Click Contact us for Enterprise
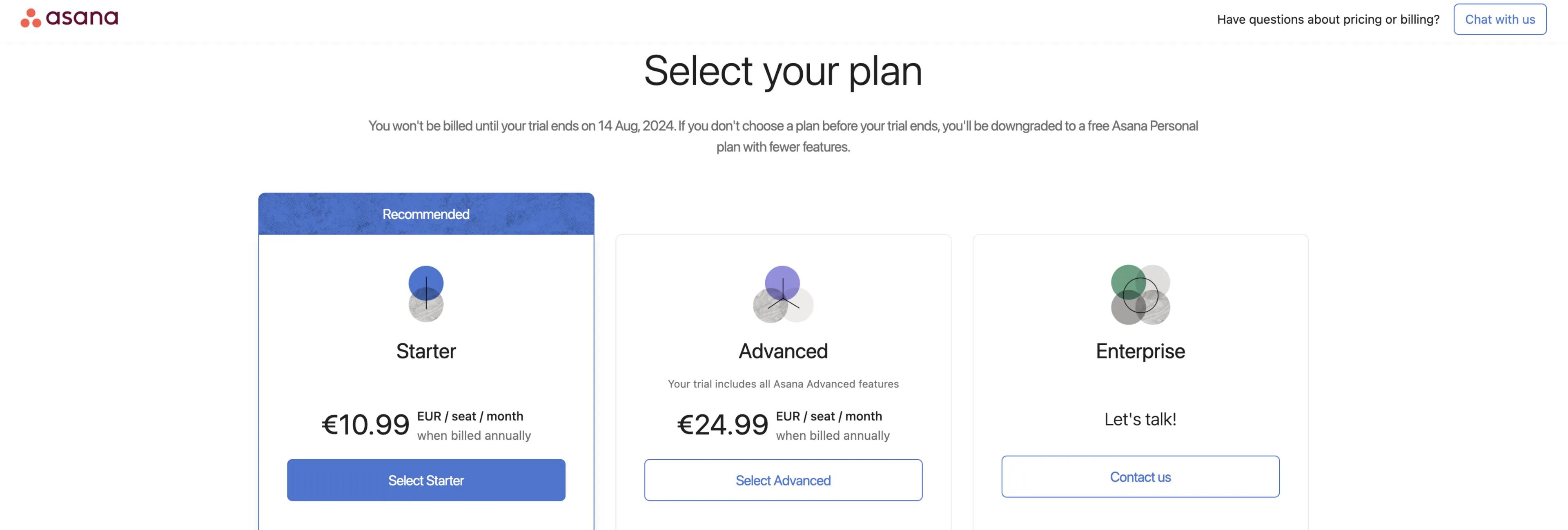Viewport: 1568px width, 530px height. (x=1140, y=477)
